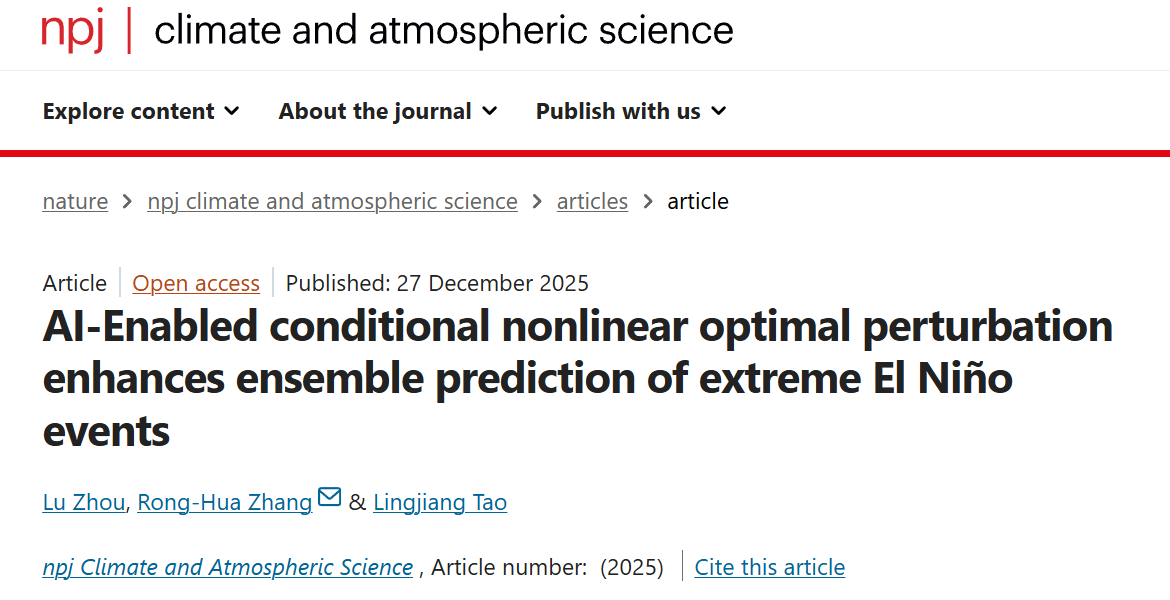View author Lu Zhou's profile
This screenshot has width=1170, height=600.
pyautogui.click(x=84, y=502)
